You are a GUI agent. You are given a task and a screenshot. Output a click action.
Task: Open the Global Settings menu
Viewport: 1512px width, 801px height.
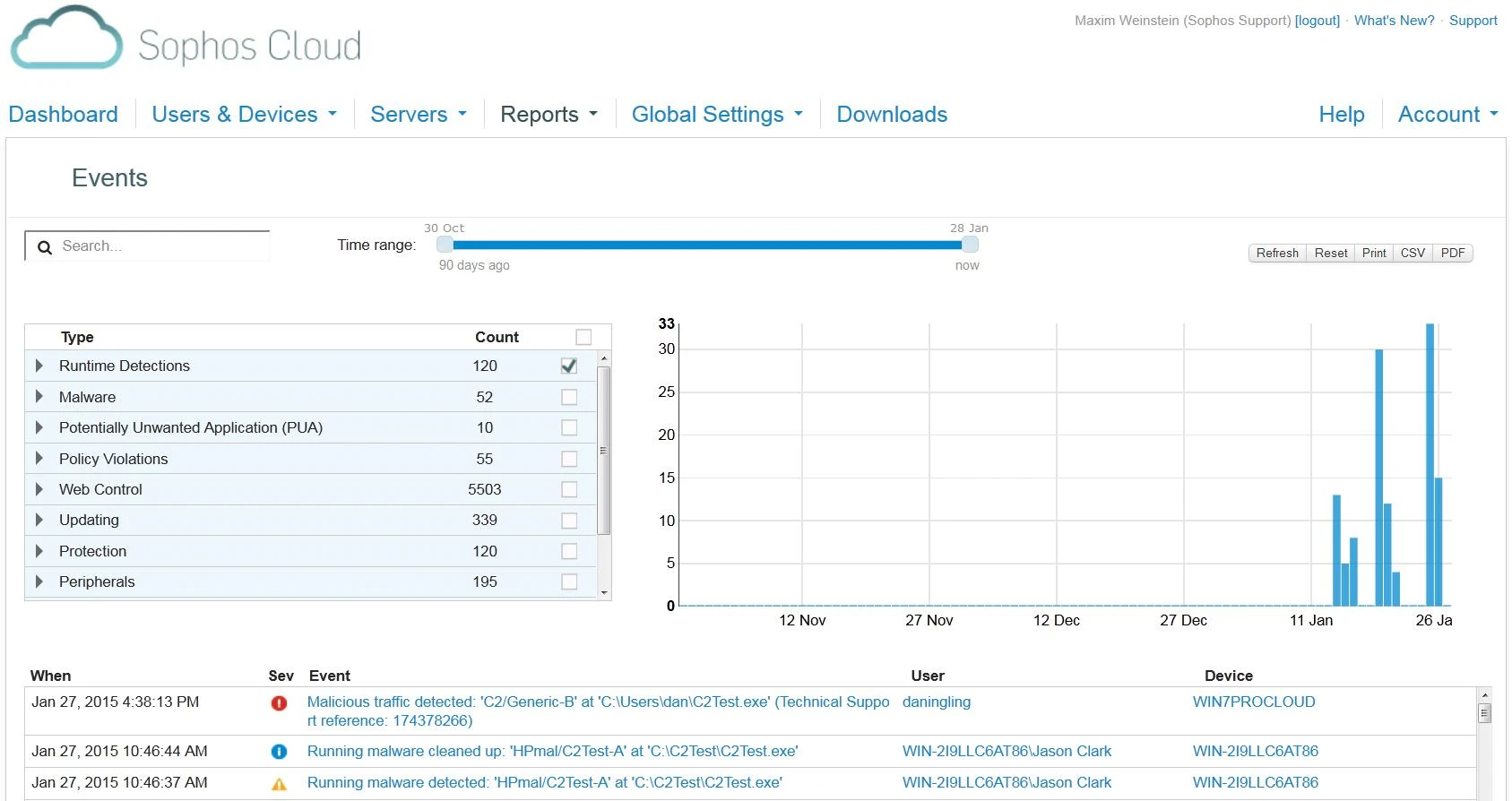717,115
